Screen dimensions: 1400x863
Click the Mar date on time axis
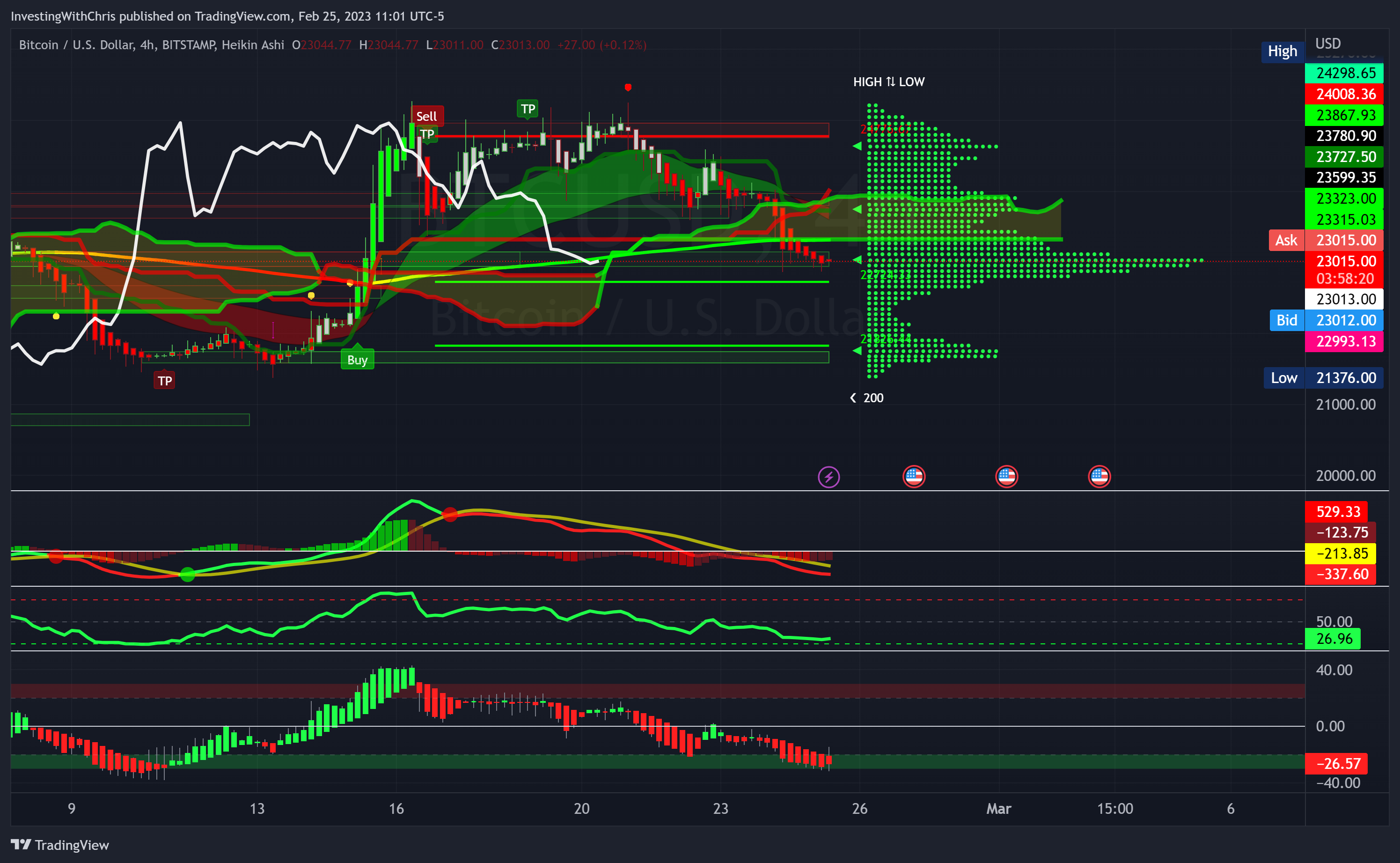coord(998,809)
